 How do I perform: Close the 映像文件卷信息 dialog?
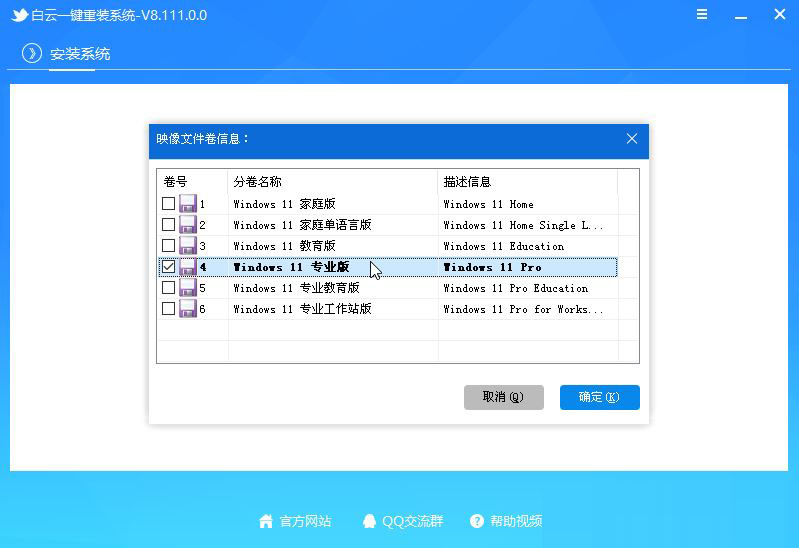click(632, 139)
